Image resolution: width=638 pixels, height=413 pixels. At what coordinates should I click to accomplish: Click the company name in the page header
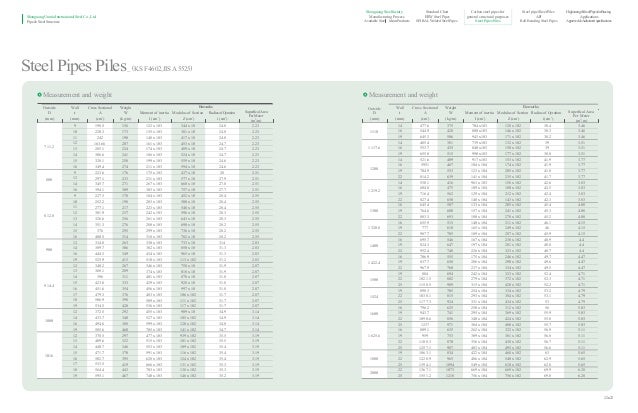pos(61,17)
